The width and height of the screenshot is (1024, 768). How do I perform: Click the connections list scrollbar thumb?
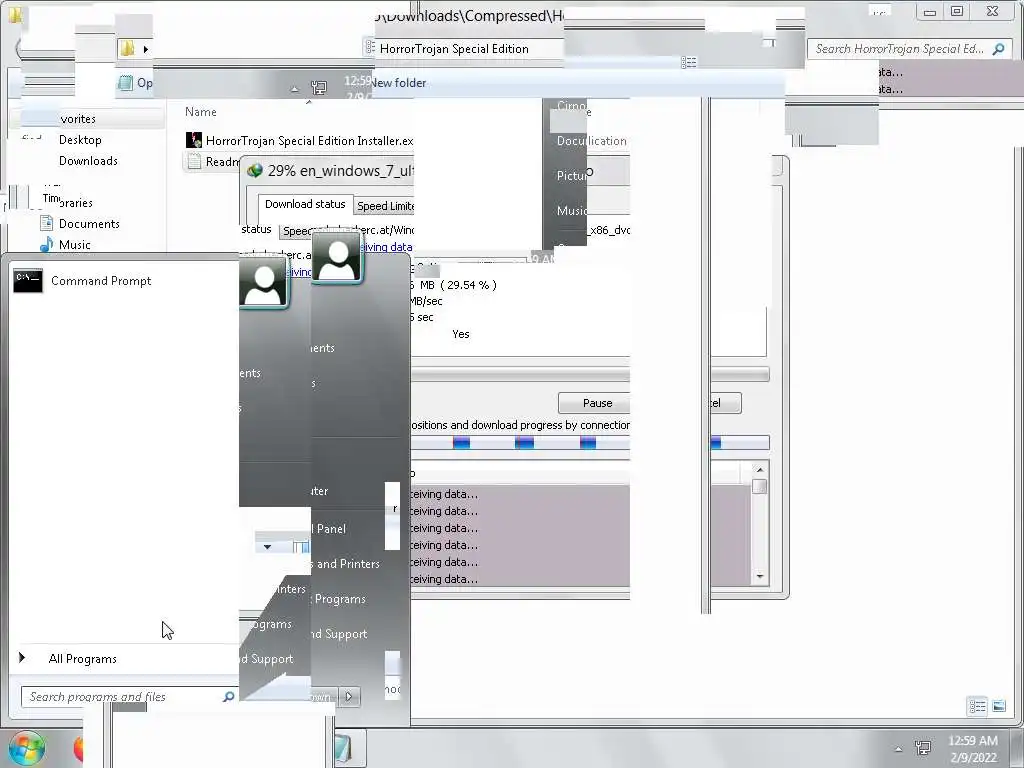(760, 487)
